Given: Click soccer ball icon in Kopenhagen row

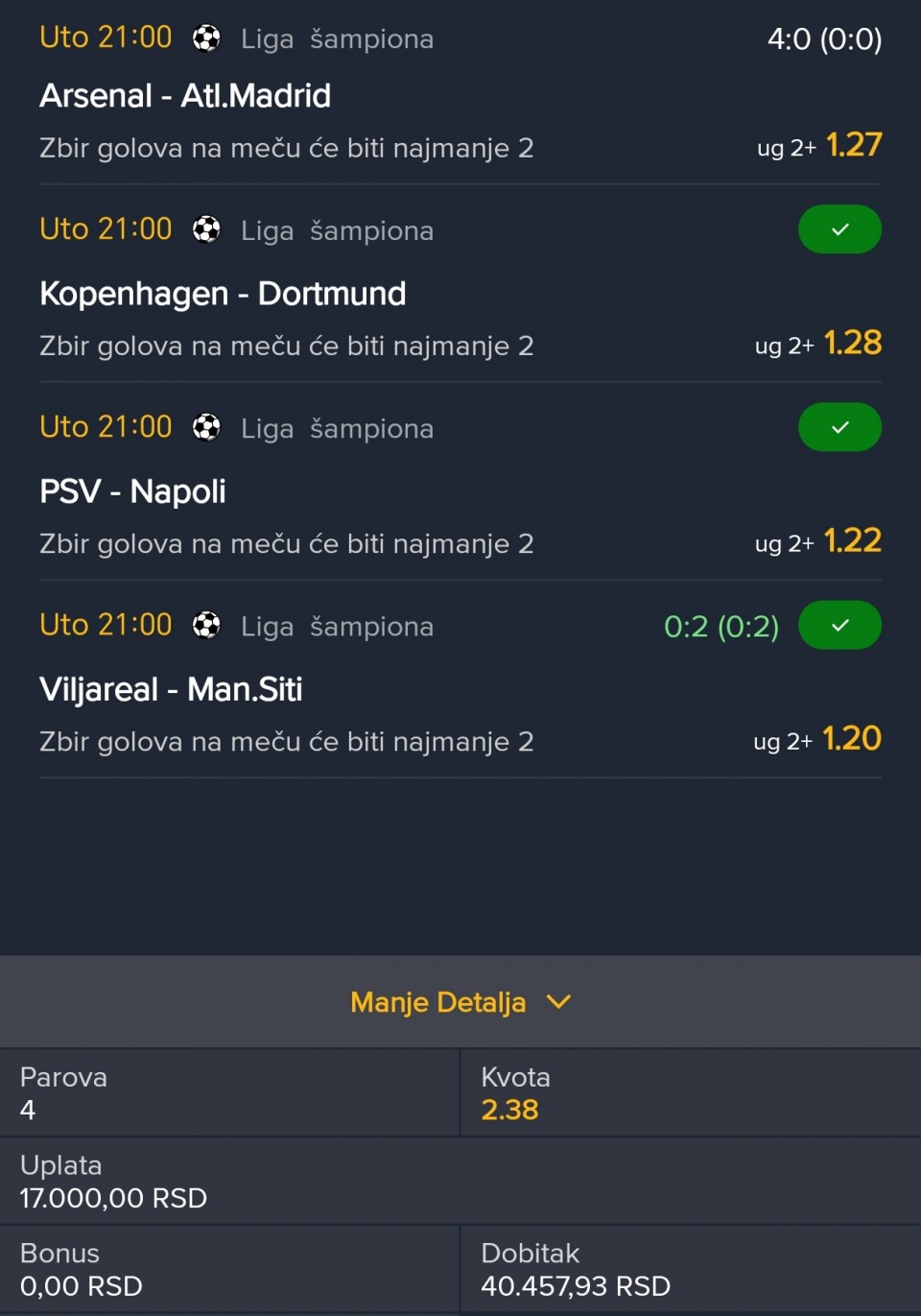Looking at the screenshot, I should click(x=206, y=230).
